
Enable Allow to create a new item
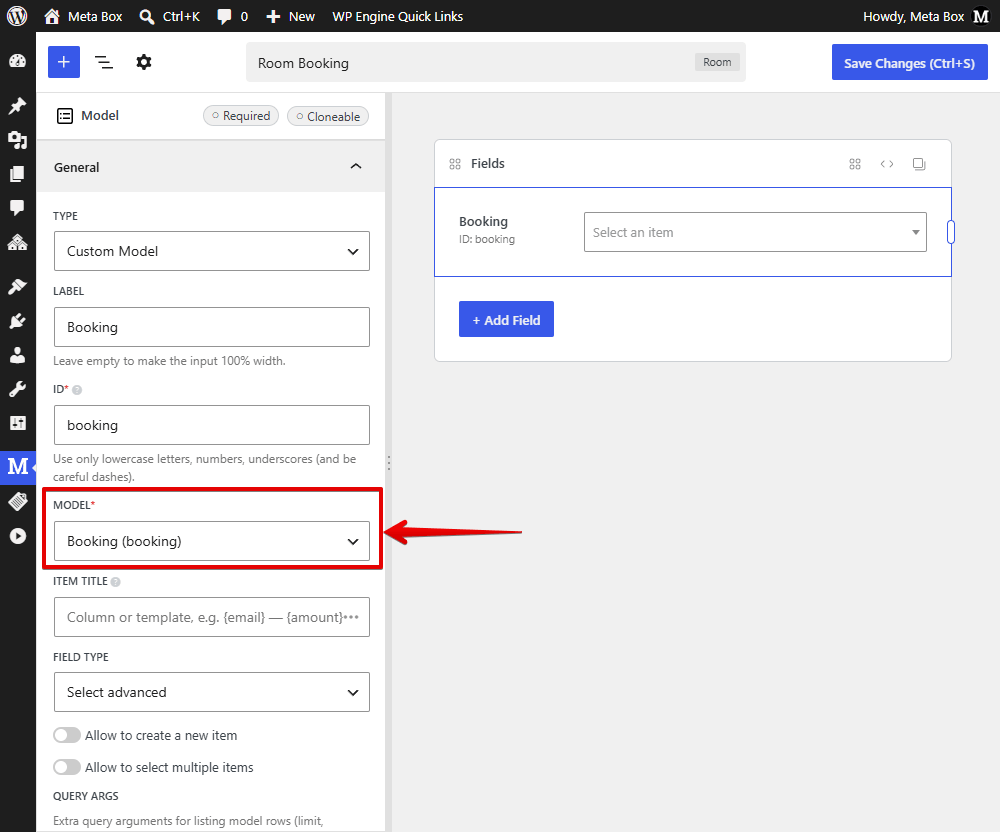[67, 735]
